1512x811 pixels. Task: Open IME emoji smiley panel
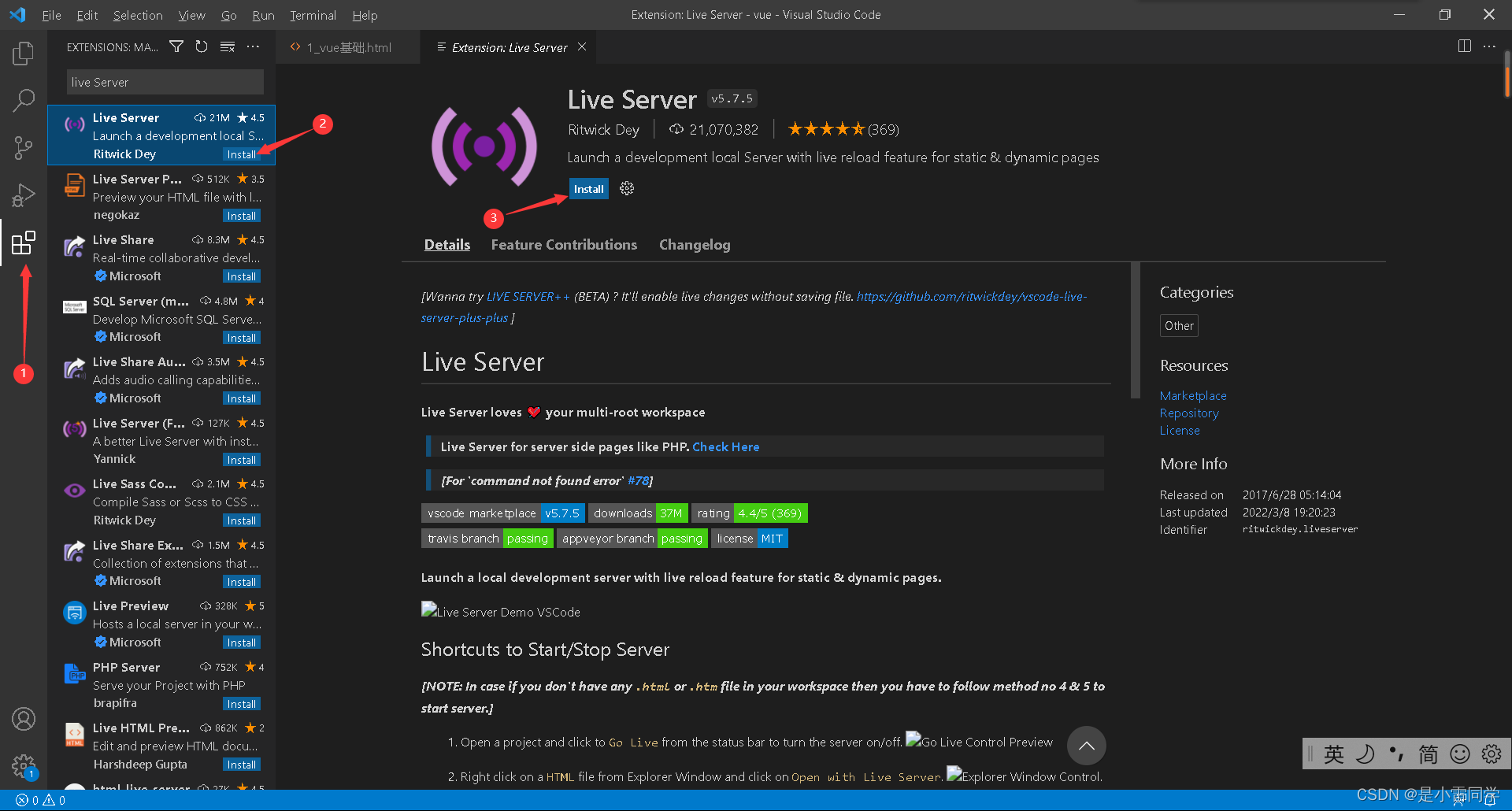coord(1460,754)
